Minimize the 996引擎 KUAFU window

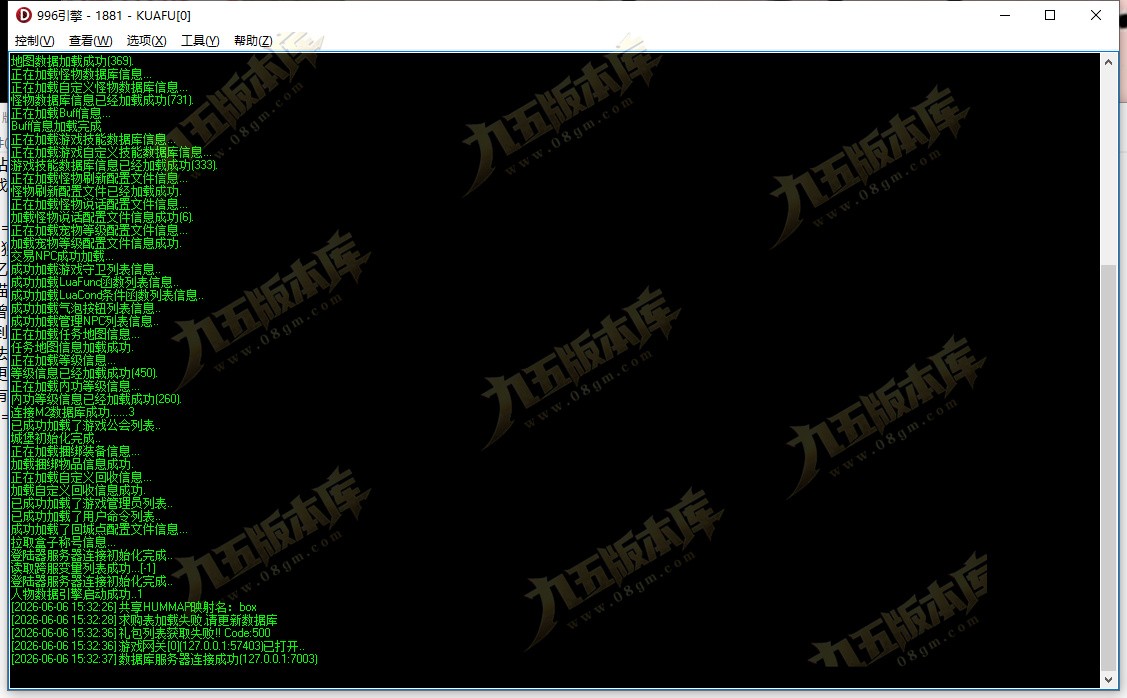click(x=1005, y=15)
